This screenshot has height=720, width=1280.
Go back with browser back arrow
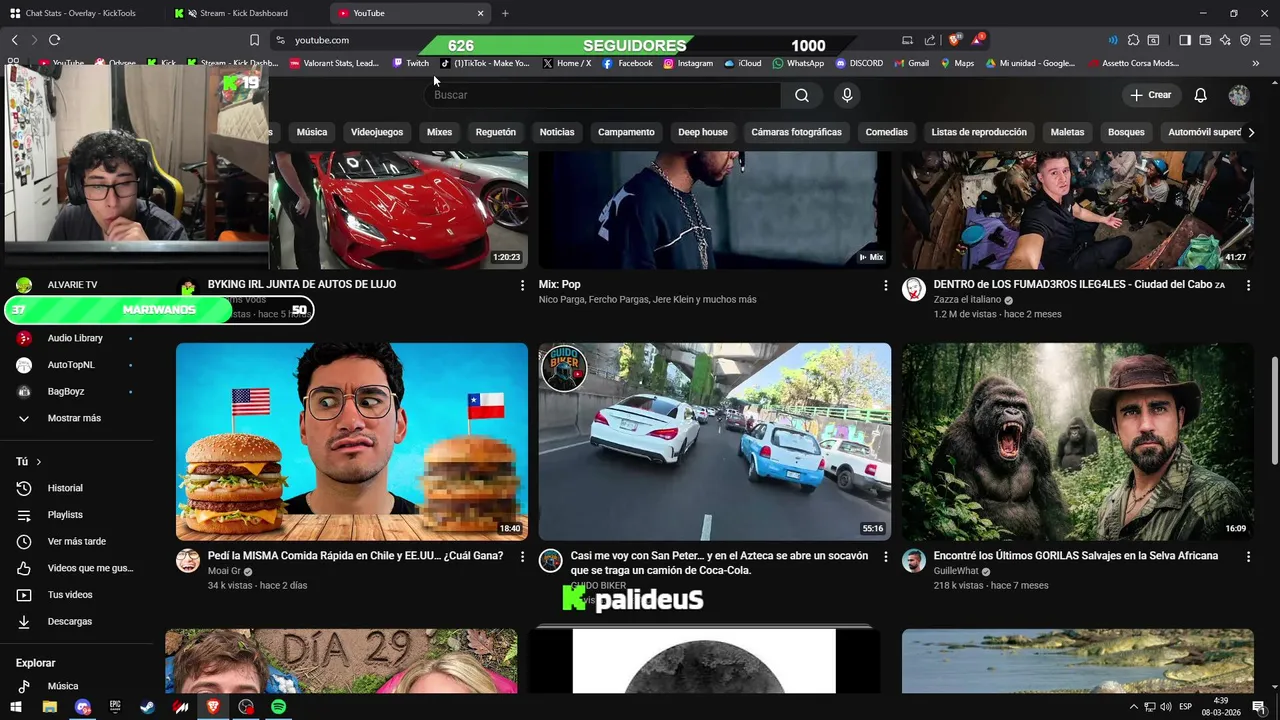(14, 40)
